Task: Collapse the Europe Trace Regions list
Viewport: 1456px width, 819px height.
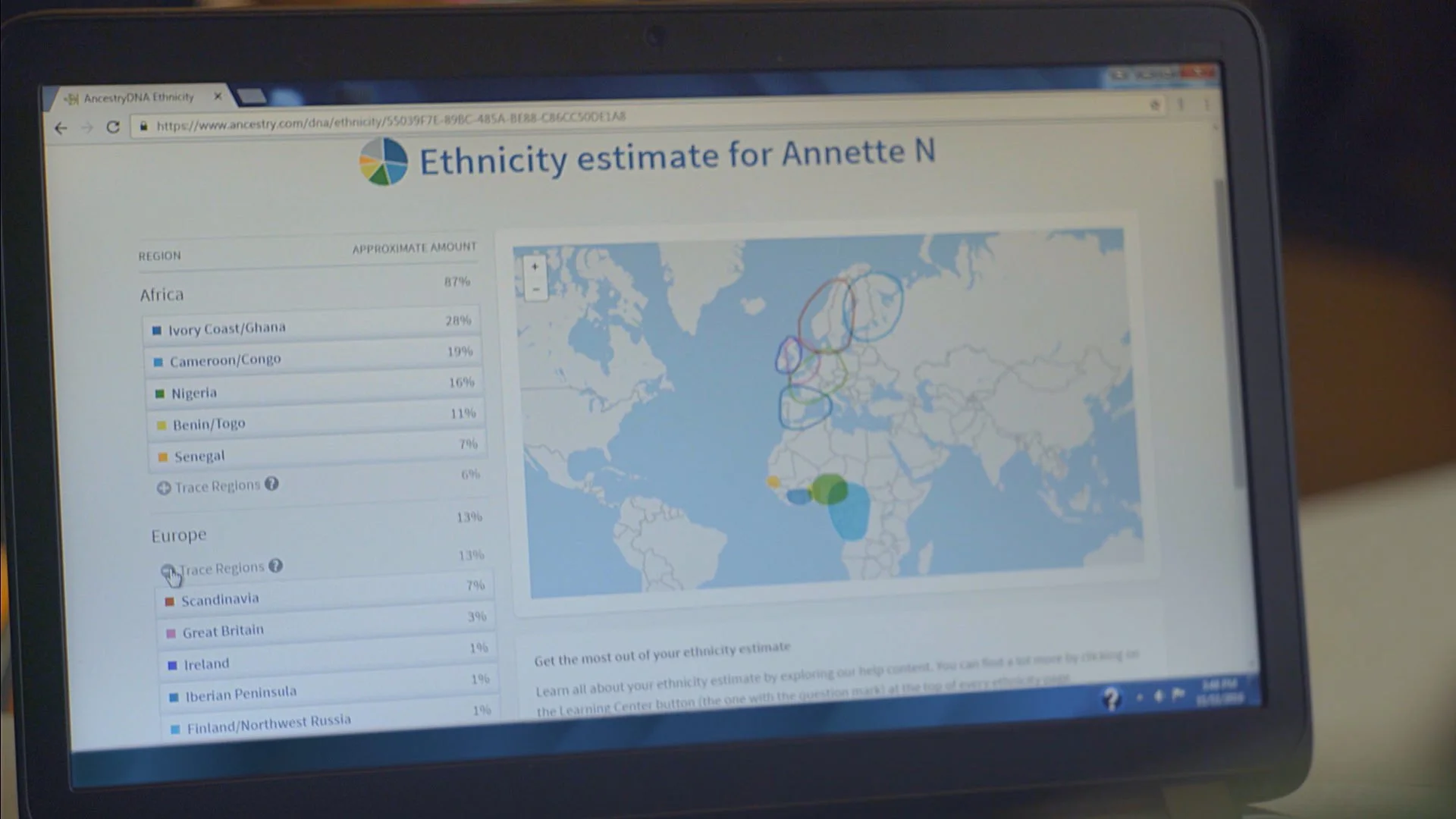Action: pyautogui.click(x=168, y=570)
